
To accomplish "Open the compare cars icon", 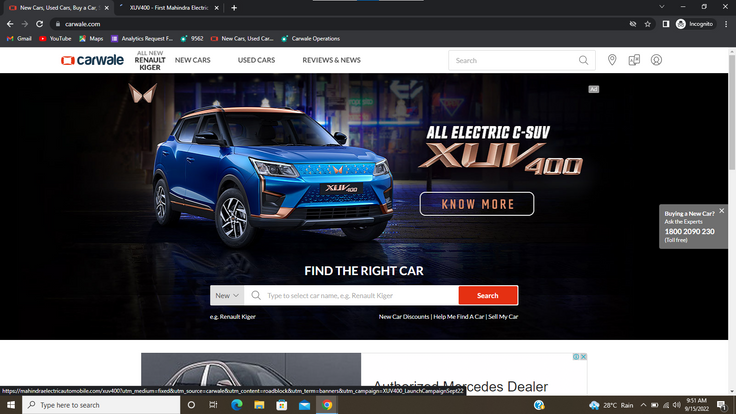I will 634,60.
